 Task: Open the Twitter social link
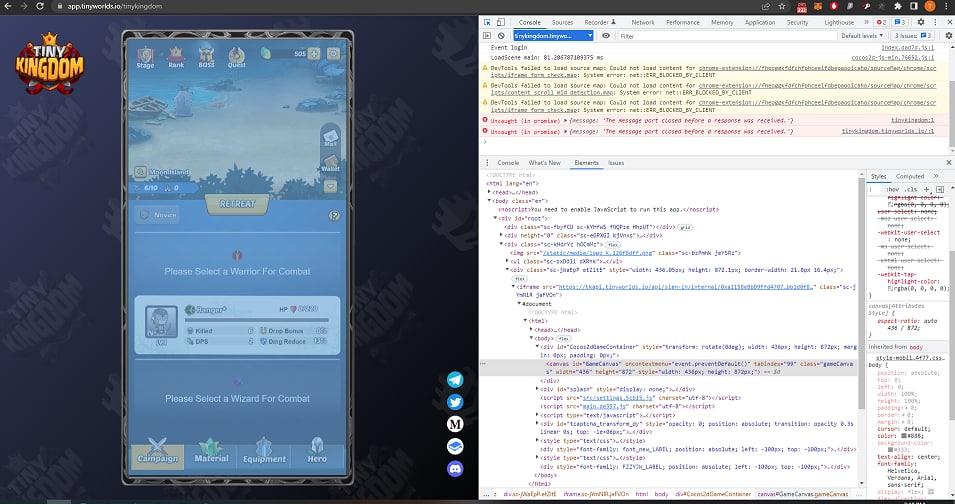pyautogui.click(x=455, y=402)
